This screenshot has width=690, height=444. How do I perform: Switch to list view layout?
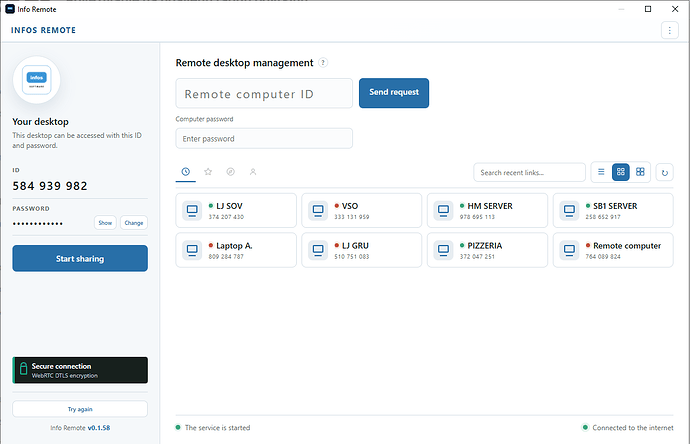coord(601,172)
